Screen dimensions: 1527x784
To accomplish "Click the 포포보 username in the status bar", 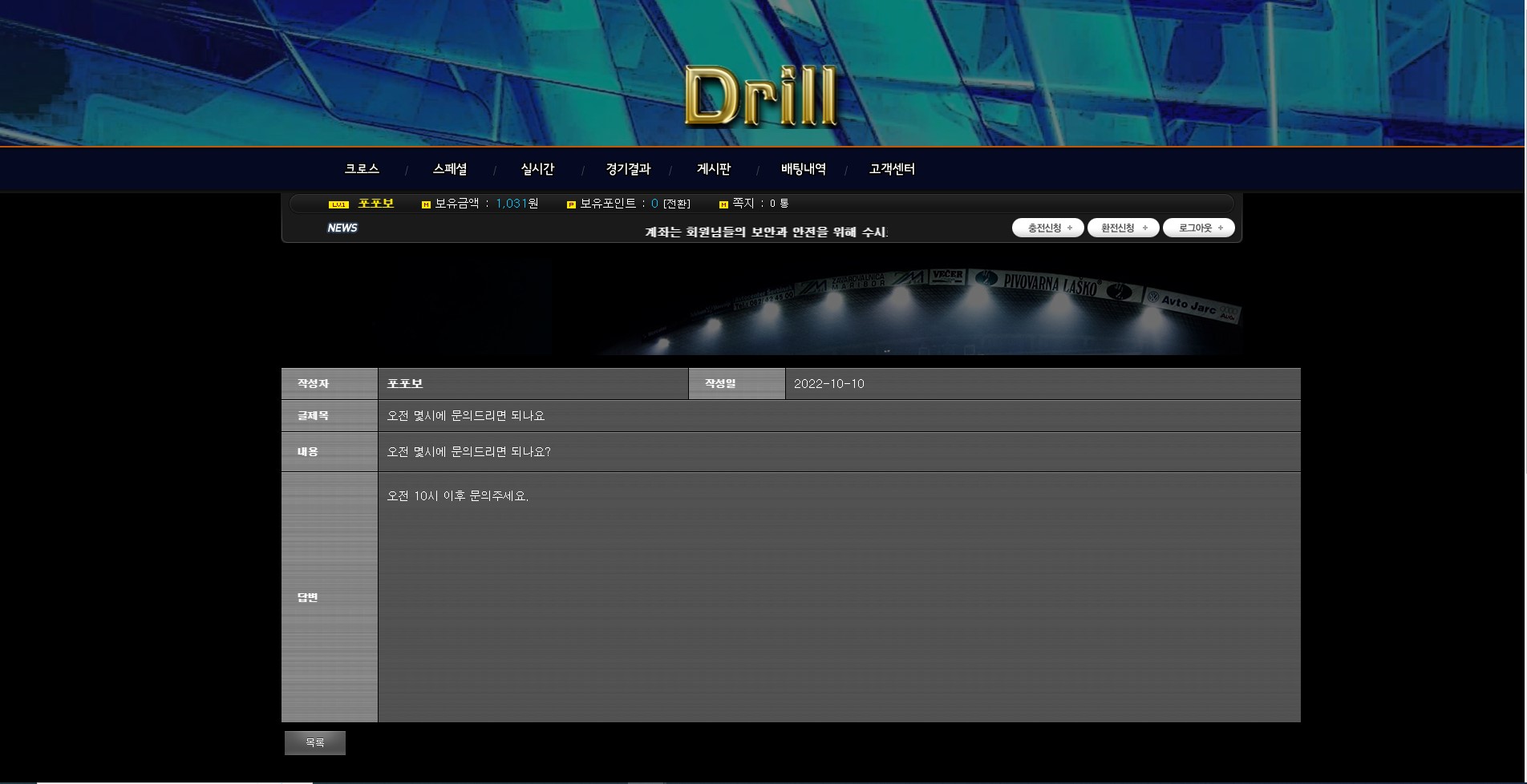I will (376, 204).
